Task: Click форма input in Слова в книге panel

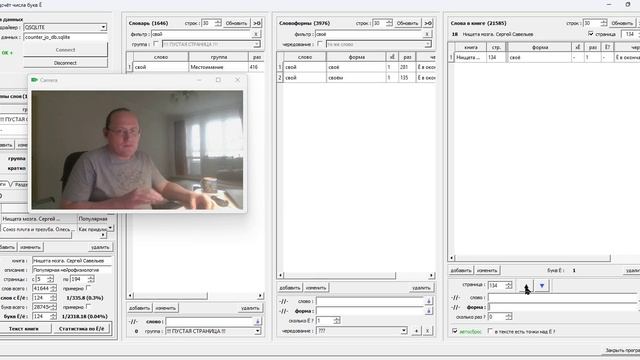Action: tap(563, 307)
